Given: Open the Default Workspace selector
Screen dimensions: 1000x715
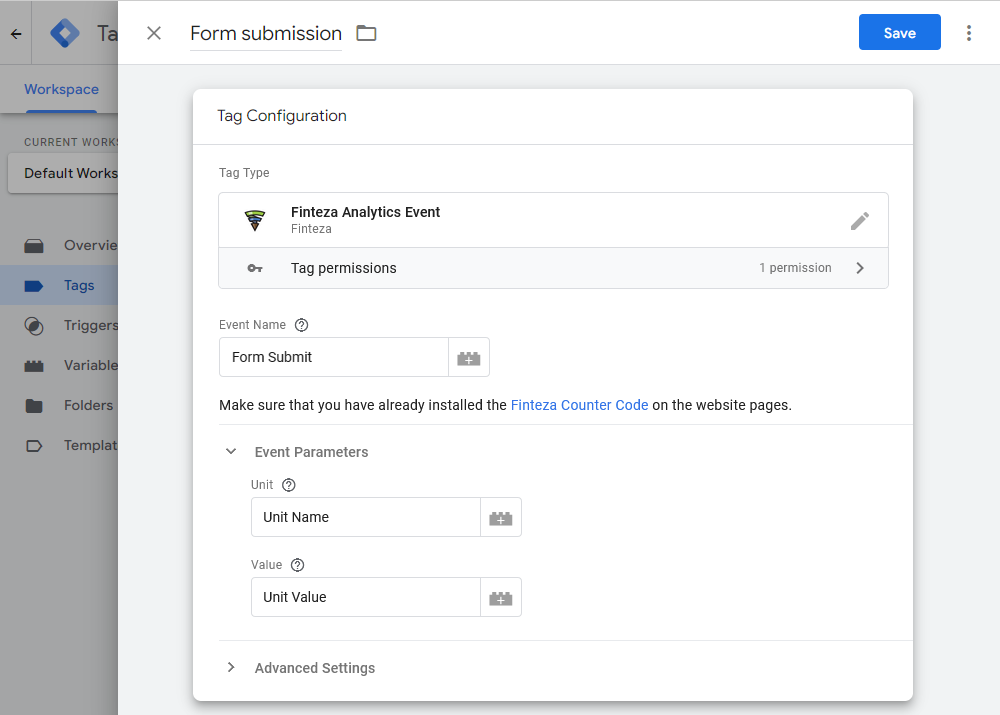Looking at the screenshot, I should [x=63, y=173].
